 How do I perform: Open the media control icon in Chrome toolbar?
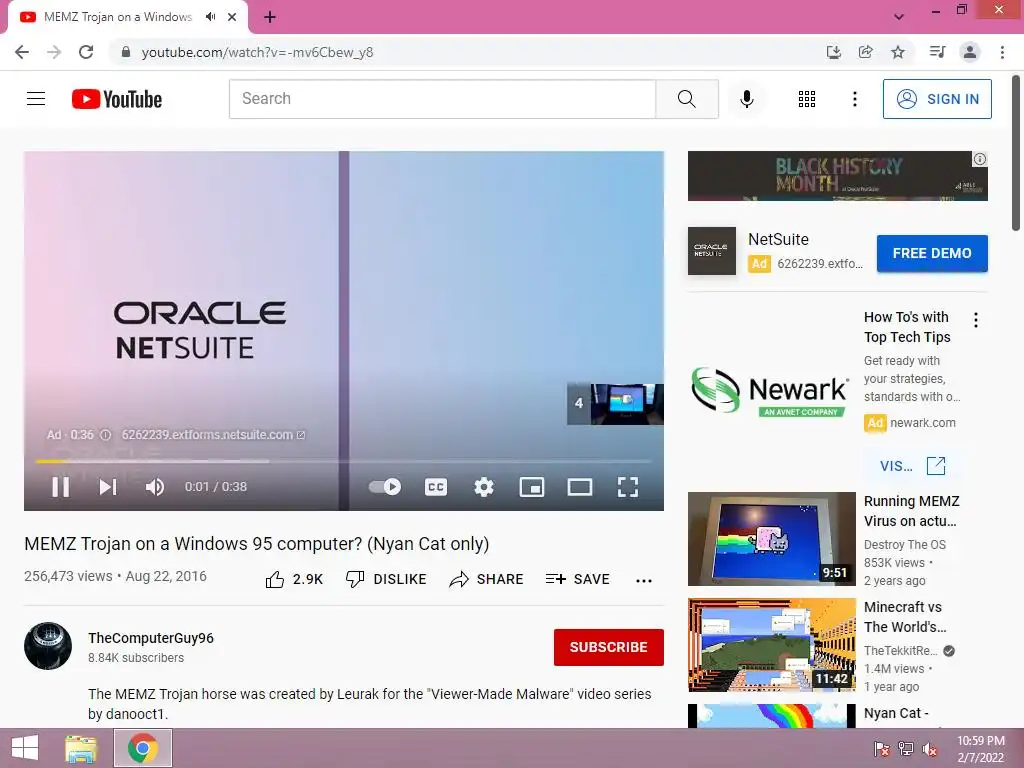937,52
